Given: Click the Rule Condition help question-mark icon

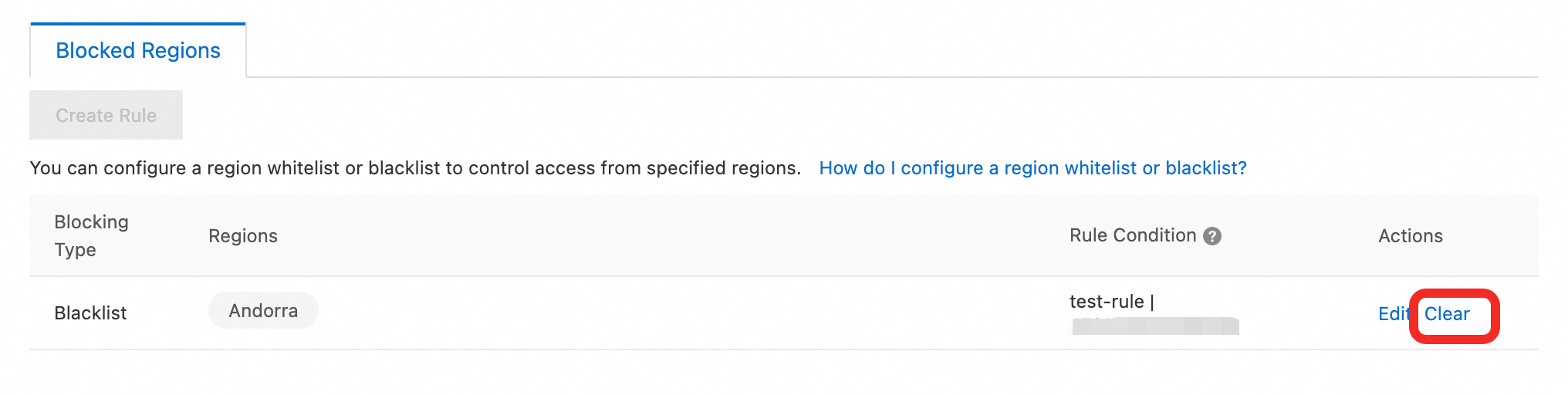Looking at the screenshot, I should (x=1212, y=236).
